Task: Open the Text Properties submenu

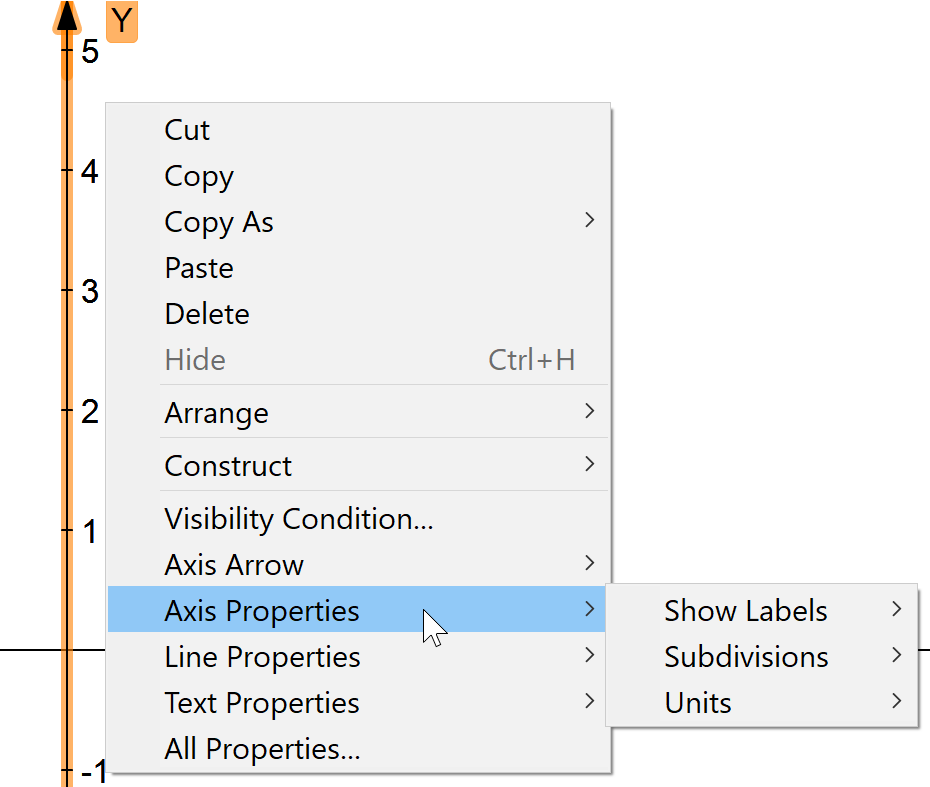Action: pyautogui.click(x=262, y=702)
